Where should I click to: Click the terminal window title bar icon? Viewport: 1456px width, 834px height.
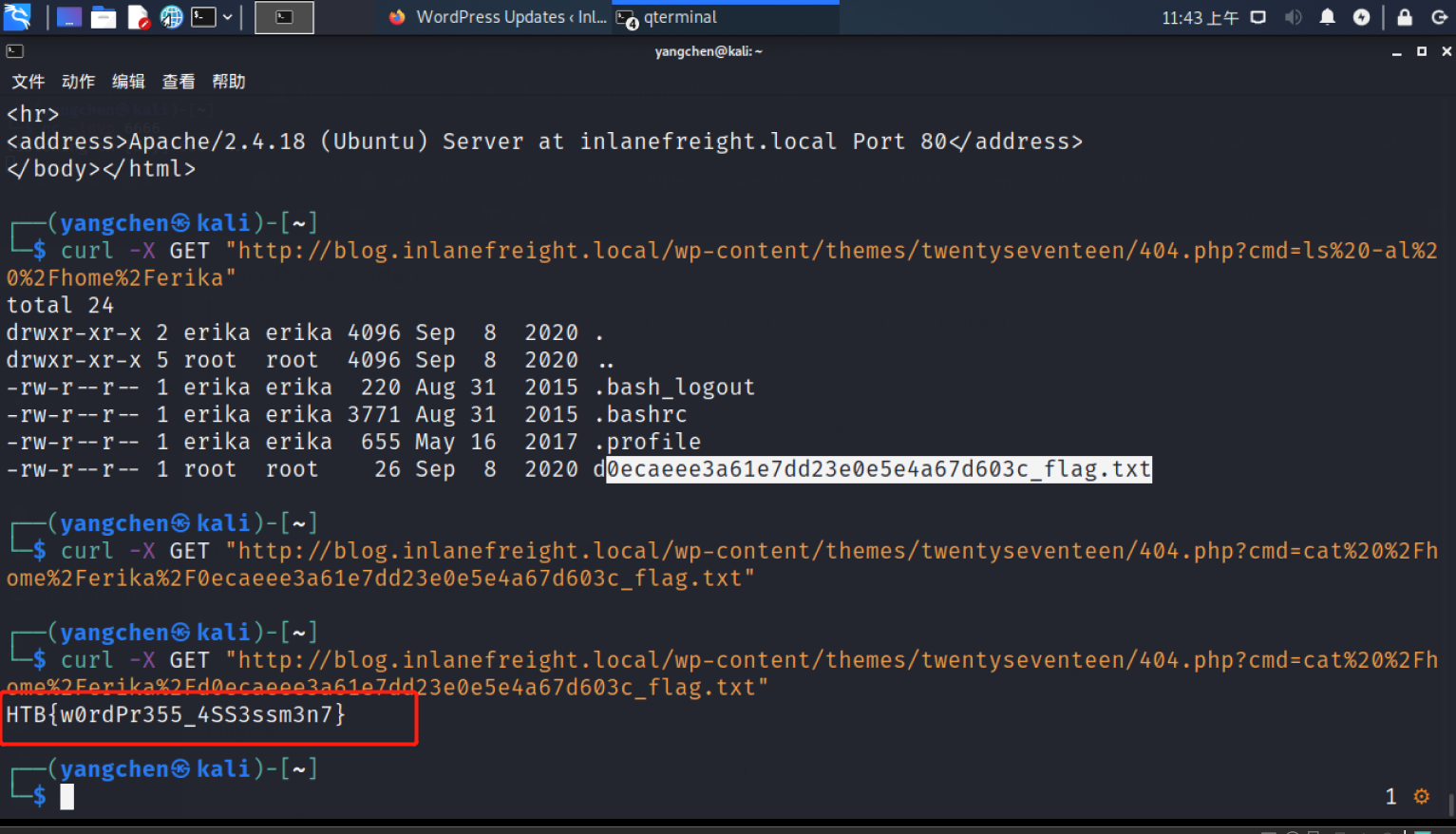14,51
